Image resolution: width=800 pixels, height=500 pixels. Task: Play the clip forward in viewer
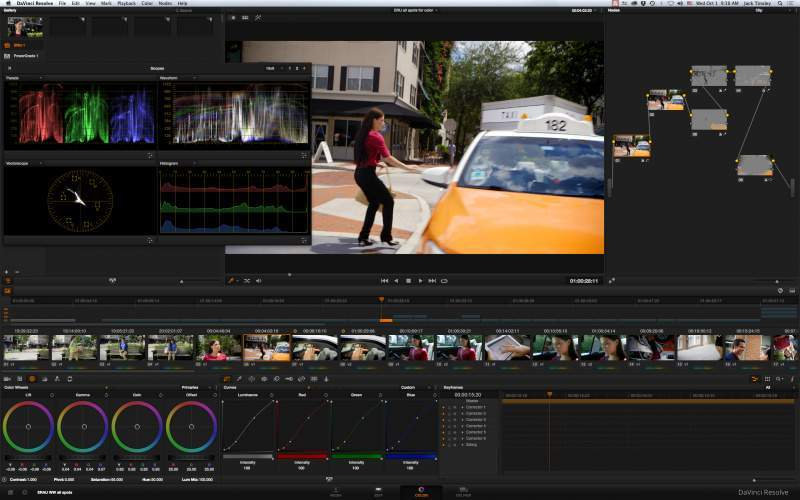[x=420, y=281]
